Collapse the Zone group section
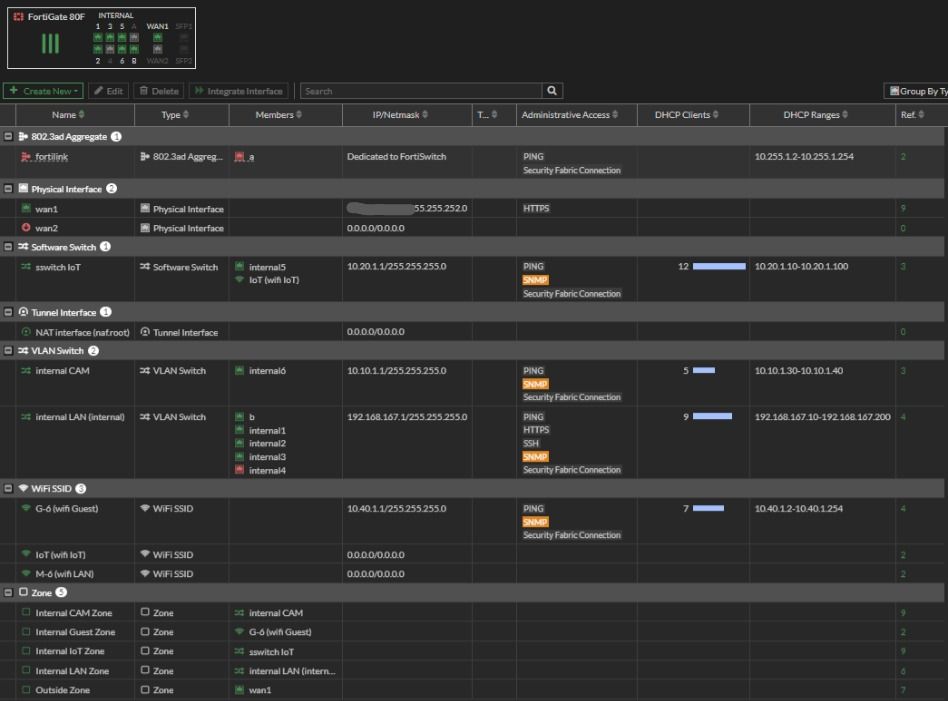Image resolution: width=948 pixels, height=701 pixels. (9, 593)
